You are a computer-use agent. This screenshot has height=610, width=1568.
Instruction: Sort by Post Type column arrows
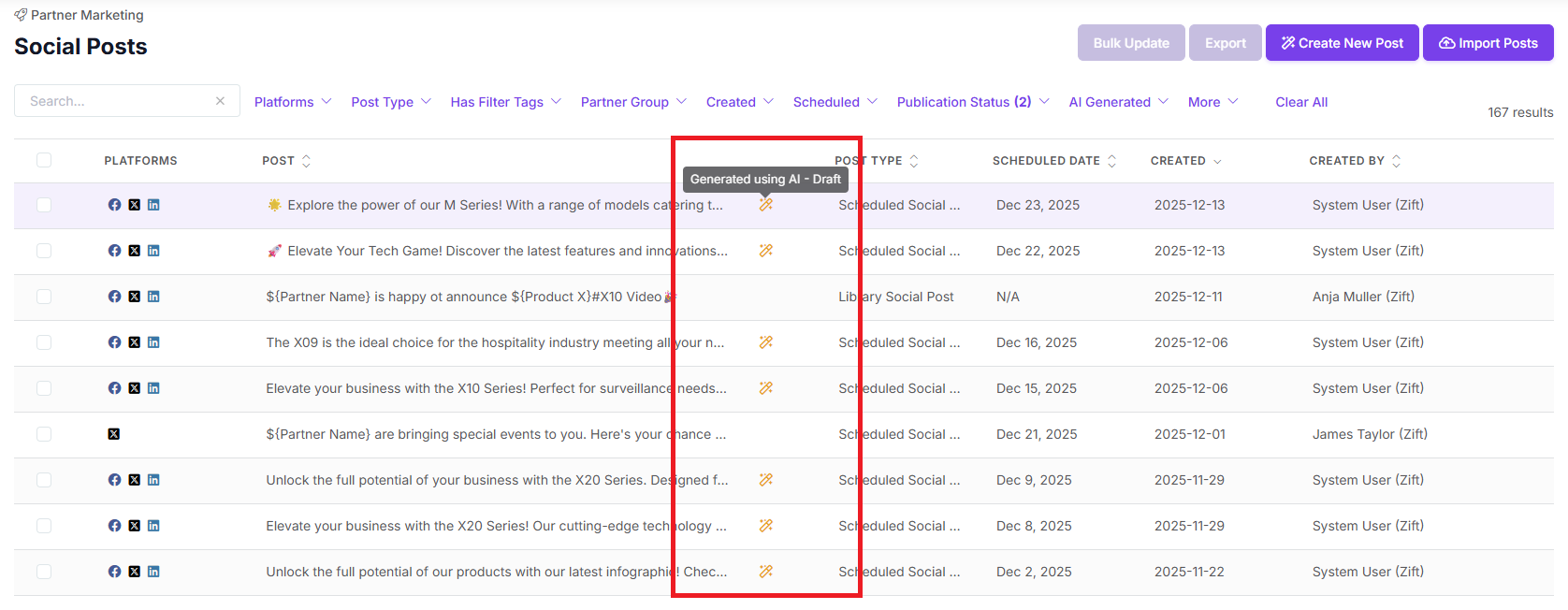tap(914, 161)
